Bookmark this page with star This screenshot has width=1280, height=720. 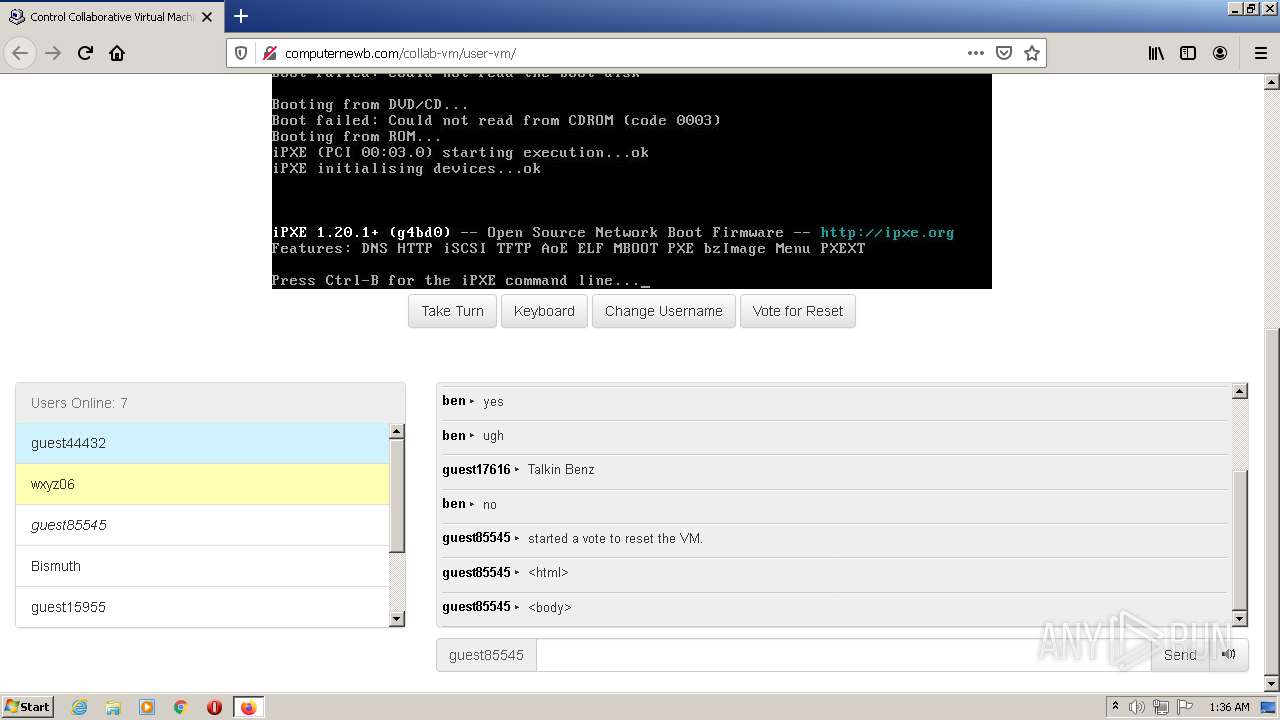pos(1032,53)
